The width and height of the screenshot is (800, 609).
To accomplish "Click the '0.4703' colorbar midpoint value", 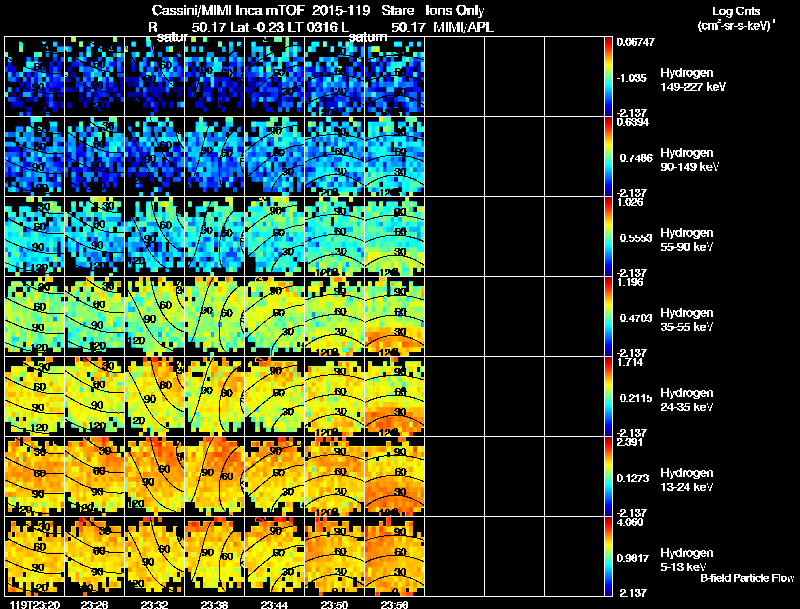I will coord(636,318).
